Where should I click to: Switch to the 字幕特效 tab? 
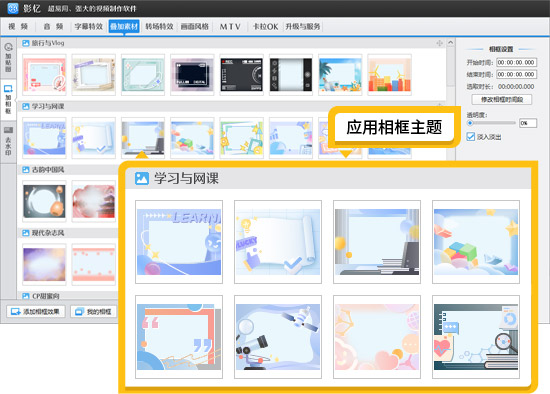(x=88, y=26)
